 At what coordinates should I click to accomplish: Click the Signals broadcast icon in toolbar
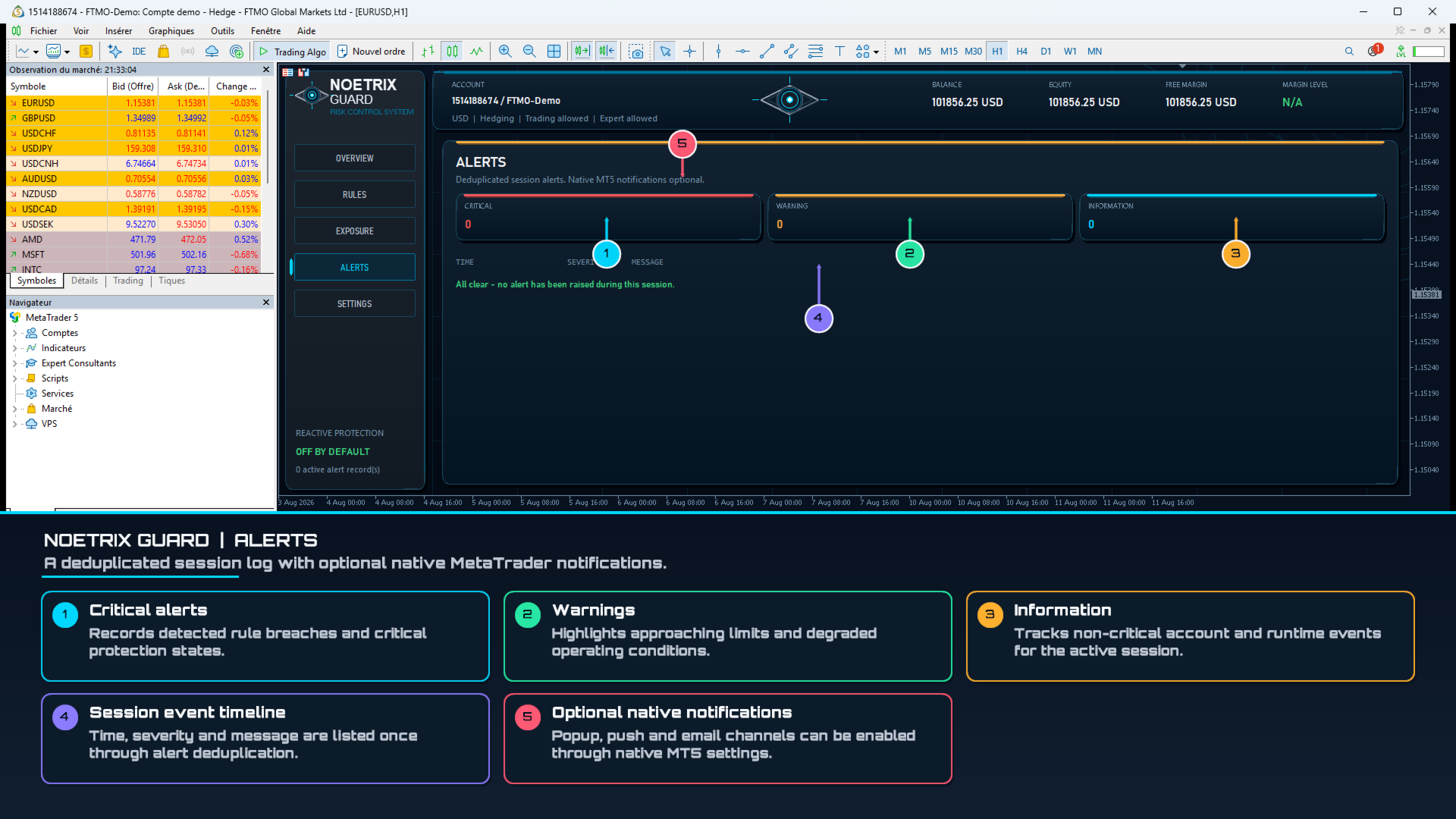pyautogui.click(x=187, y=52)
